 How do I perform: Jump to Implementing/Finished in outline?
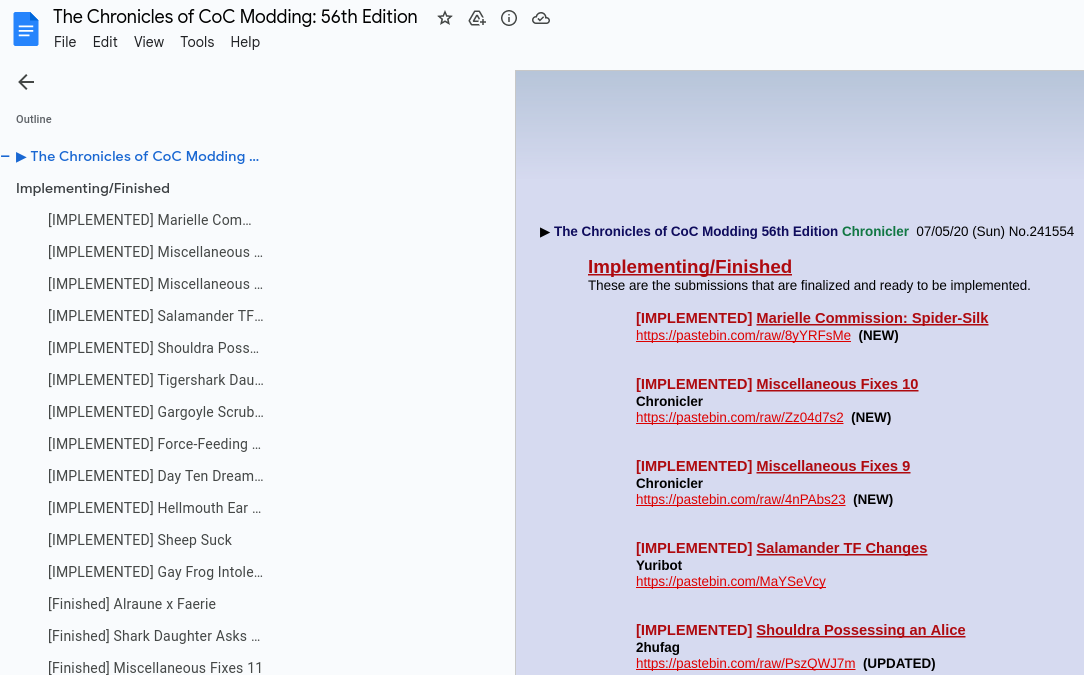pyautogui.click(x=93, y=188)
